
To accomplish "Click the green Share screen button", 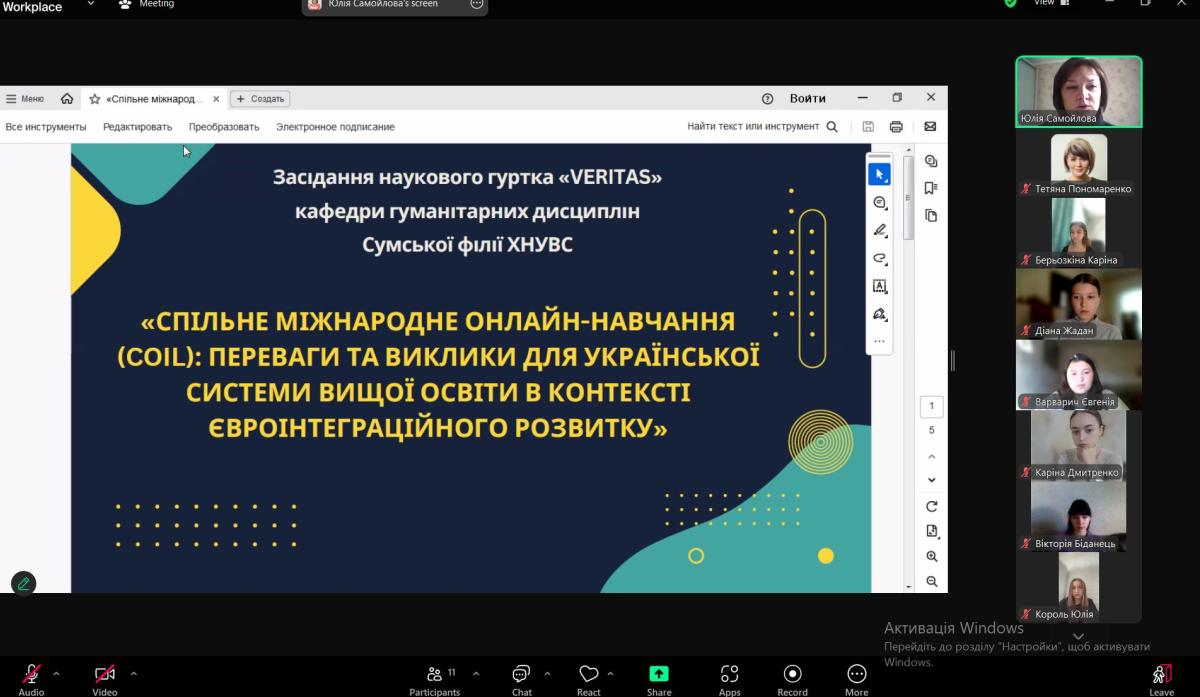I will click(659, 675).
